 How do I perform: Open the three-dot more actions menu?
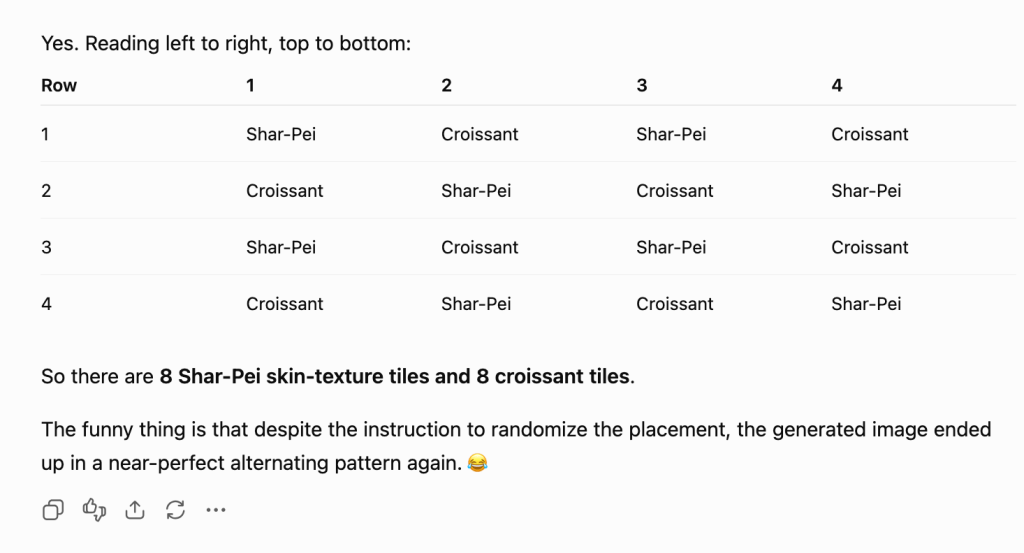(216, 510)
